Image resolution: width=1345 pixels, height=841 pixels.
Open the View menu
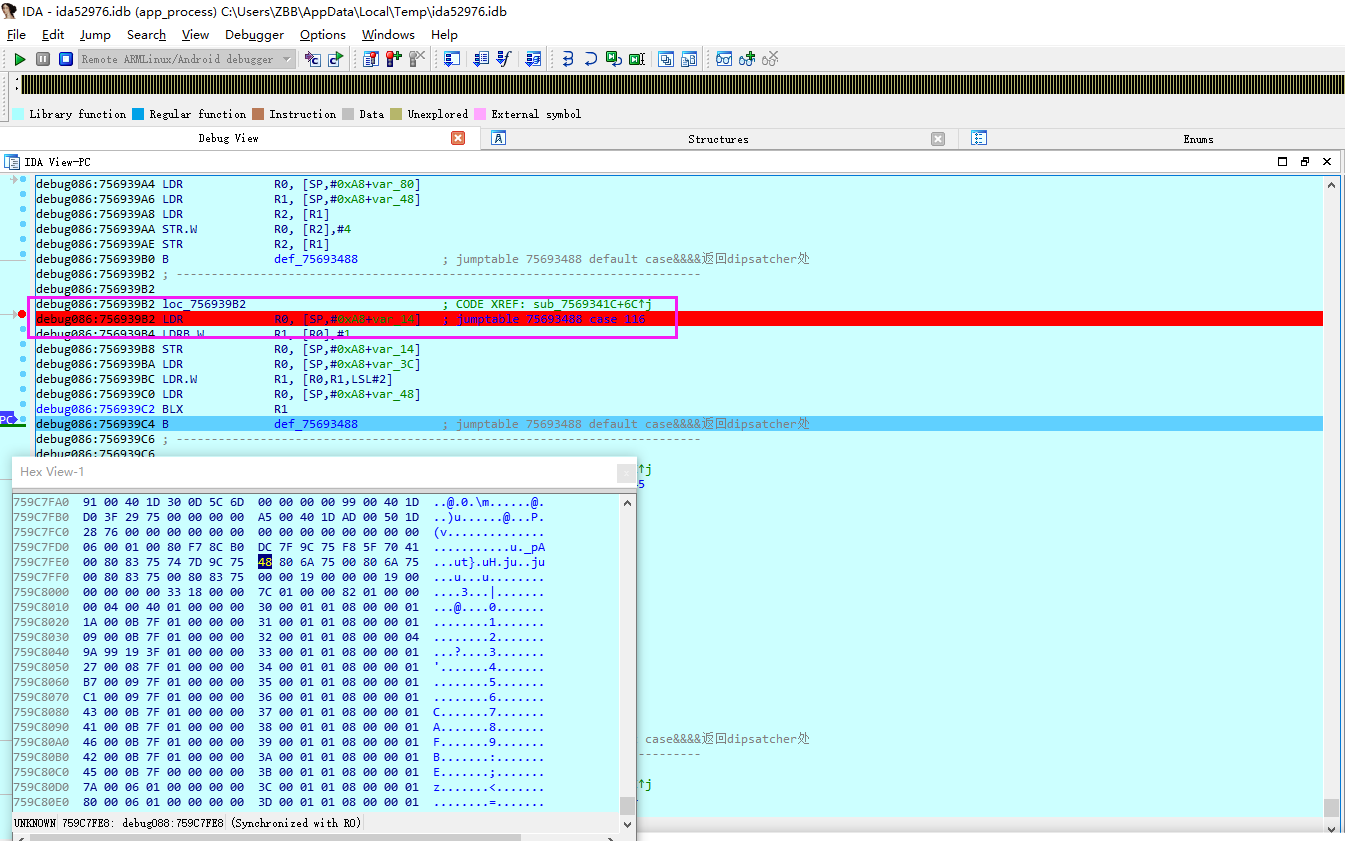click(x=195, y=34)
